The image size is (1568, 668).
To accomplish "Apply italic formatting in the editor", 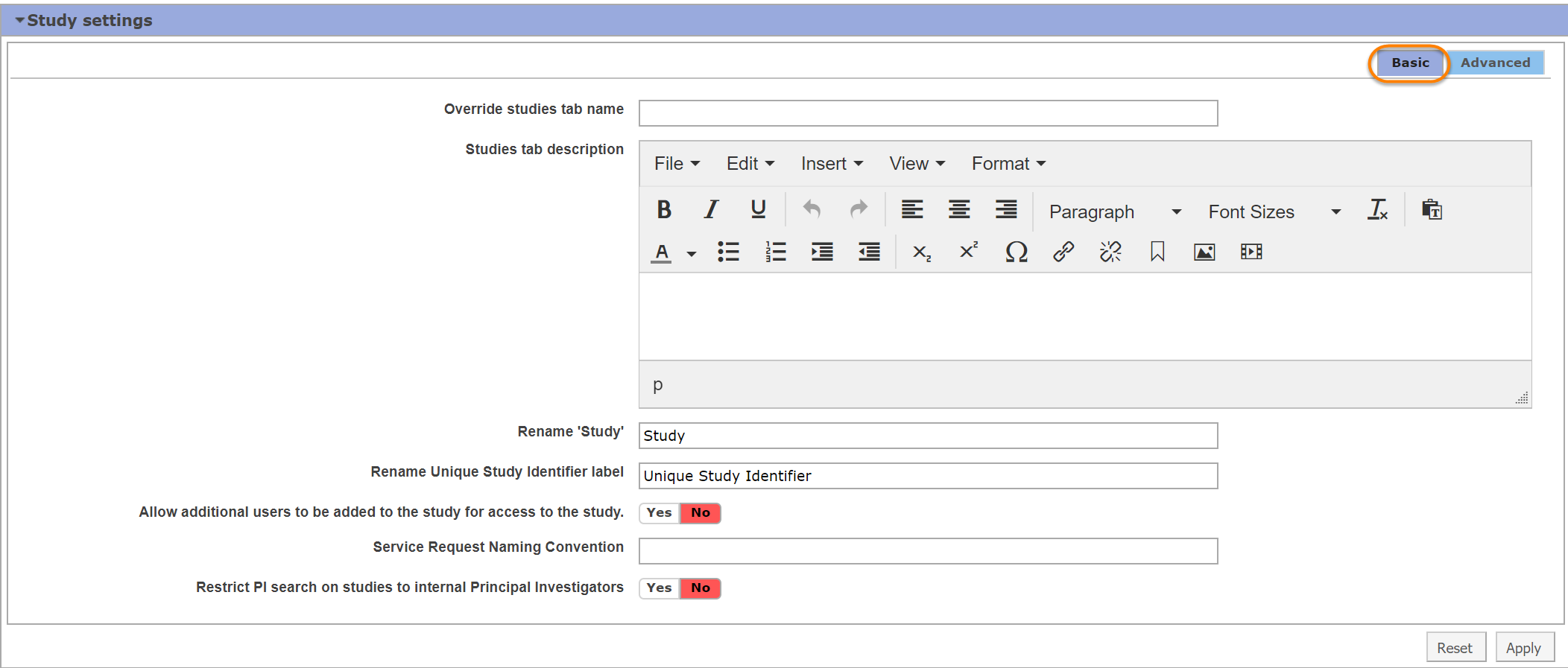I will pyautogui.click(x=711, y=210).
